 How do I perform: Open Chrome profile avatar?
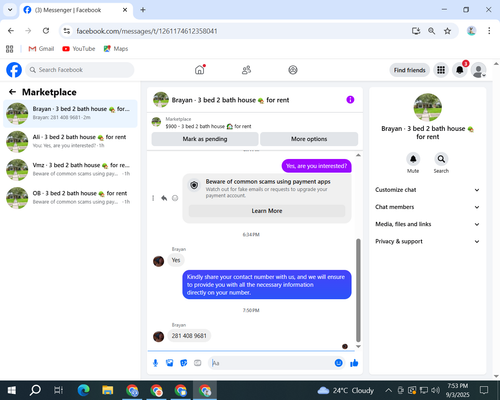471,31
